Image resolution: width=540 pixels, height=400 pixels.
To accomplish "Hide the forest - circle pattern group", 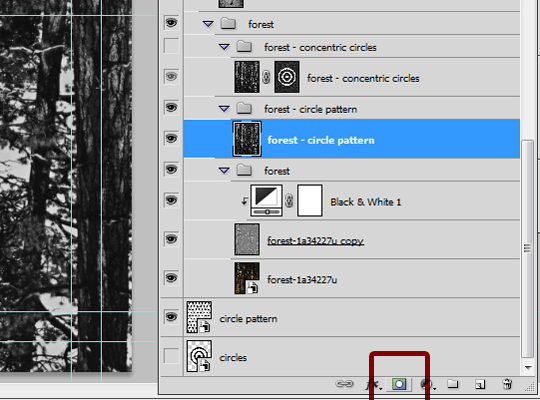I will point(172,107).
